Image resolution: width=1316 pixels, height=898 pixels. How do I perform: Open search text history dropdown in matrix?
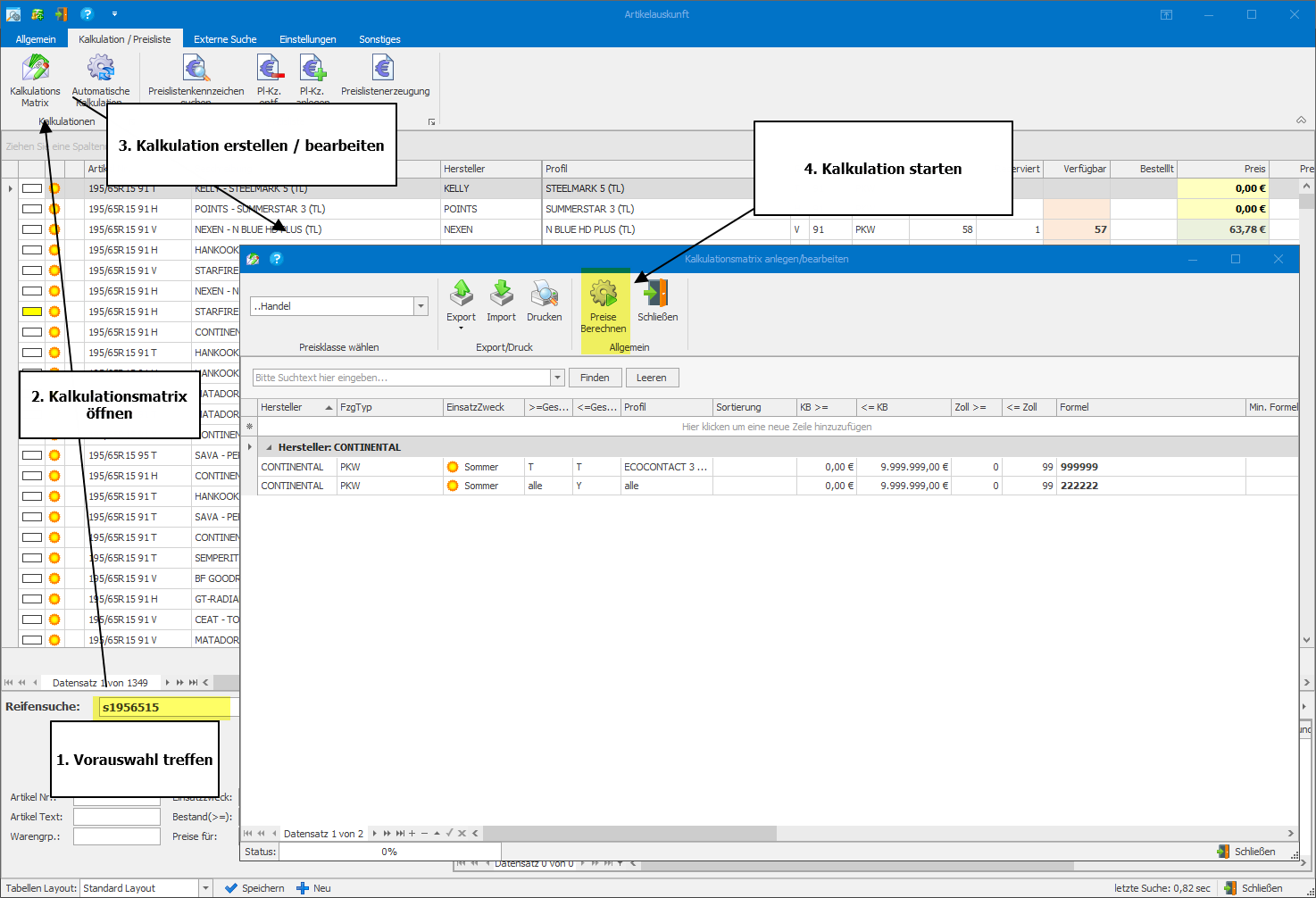[x=558, y=378]
